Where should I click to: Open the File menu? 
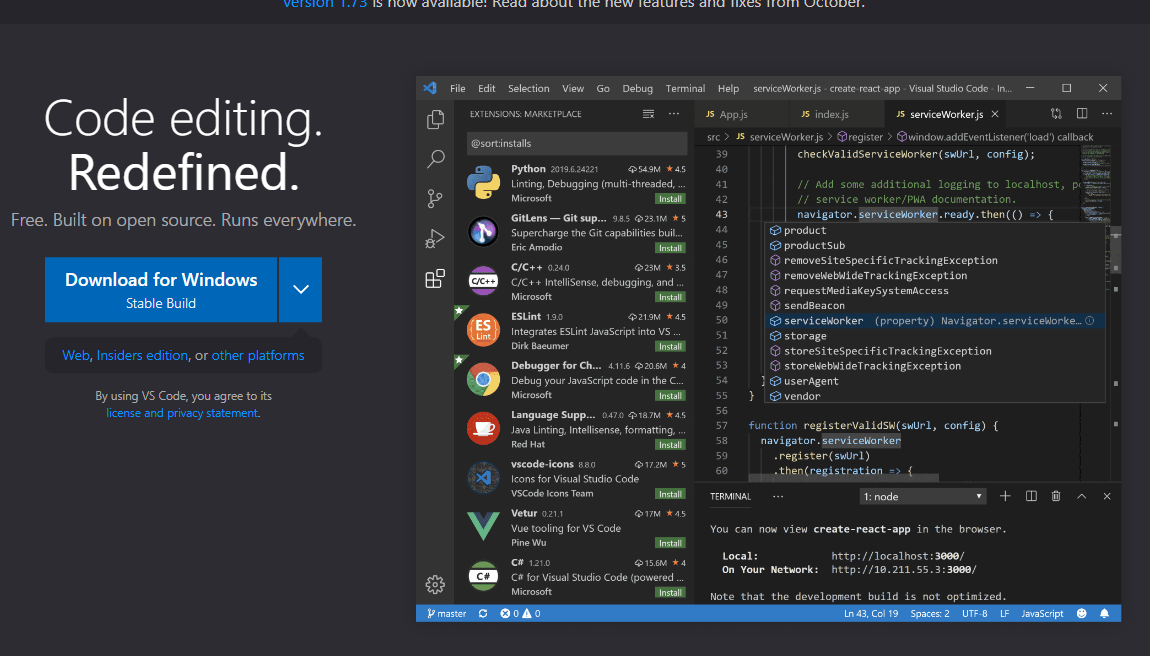[458, 88]
